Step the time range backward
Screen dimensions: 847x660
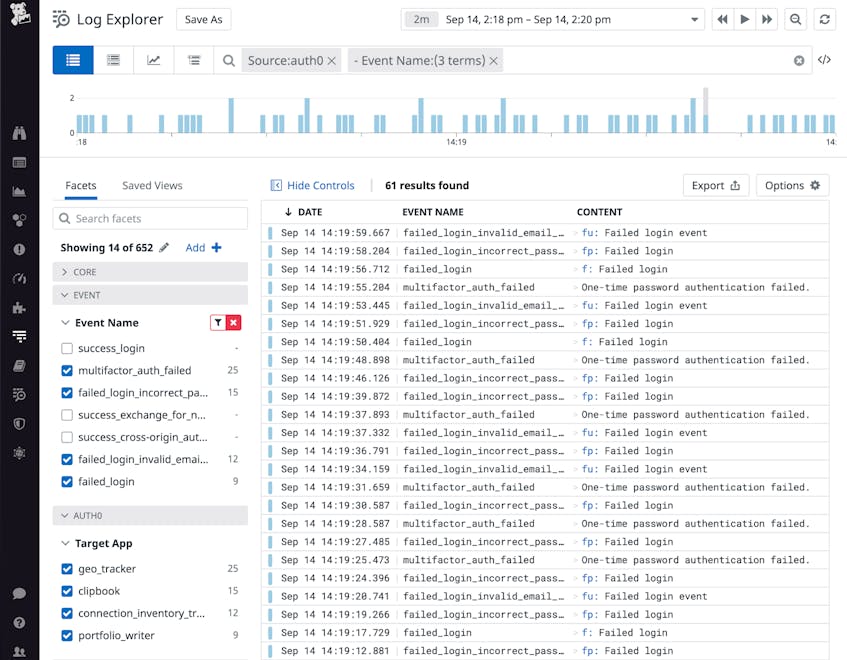[722, 19]
